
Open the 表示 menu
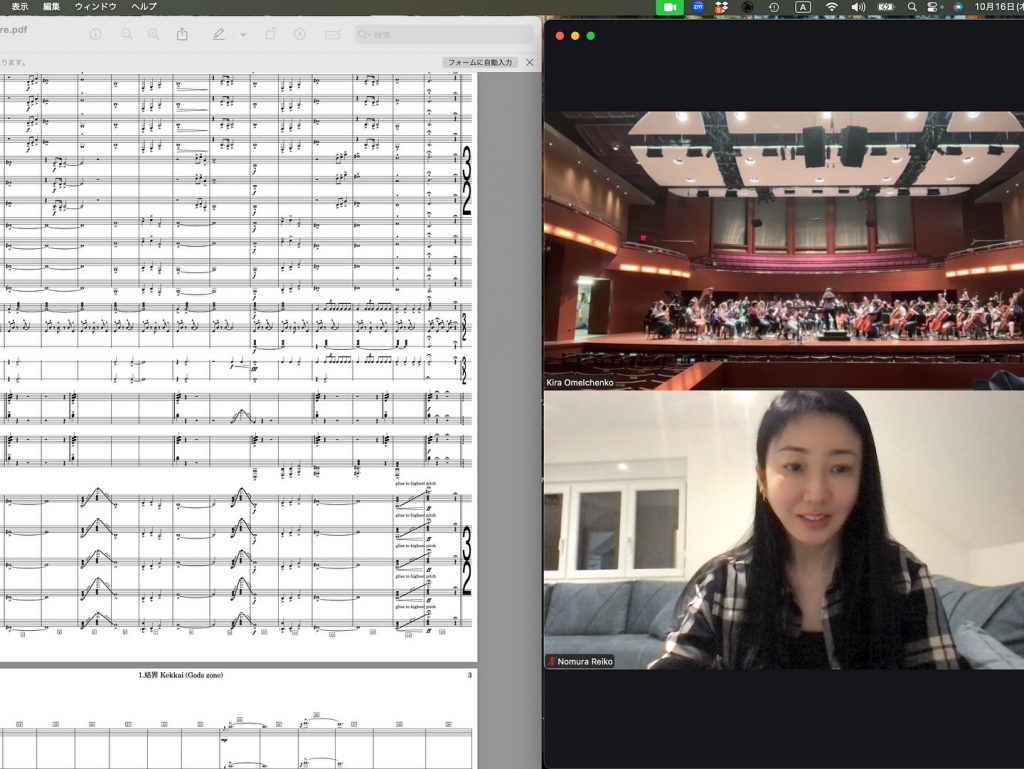point(20,7)
